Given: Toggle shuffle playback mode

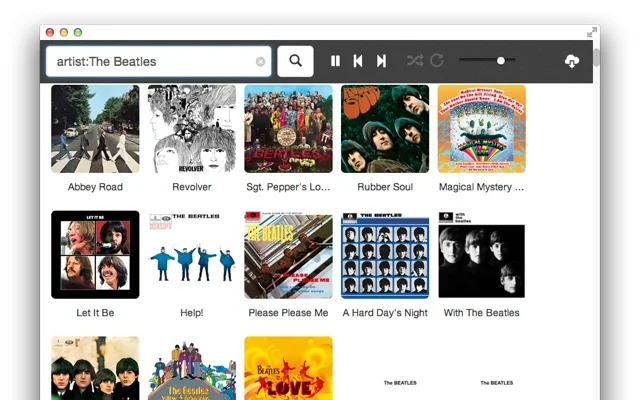Looking at the screenshot, I should click(x=414, y=61).
